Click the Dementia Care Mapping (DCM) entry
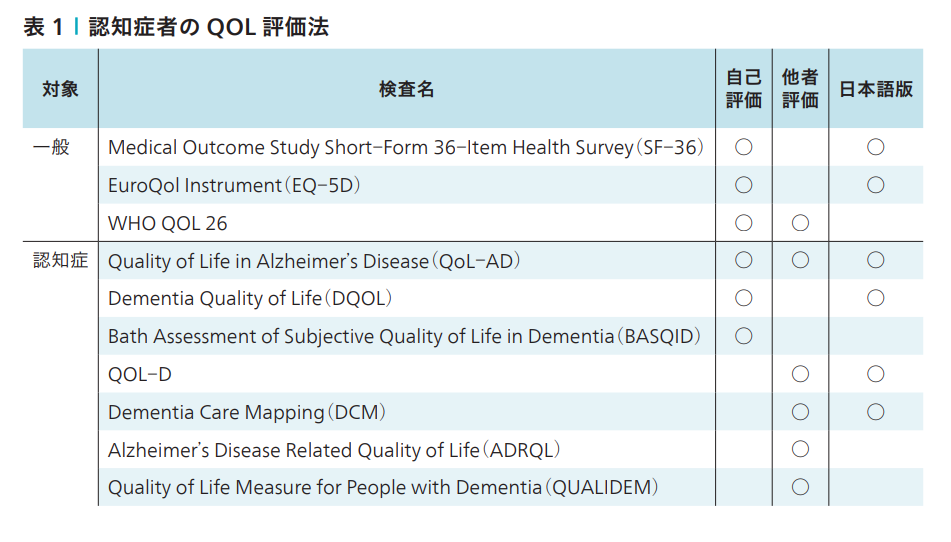951x542 pixels. click(x=246, y=412)
